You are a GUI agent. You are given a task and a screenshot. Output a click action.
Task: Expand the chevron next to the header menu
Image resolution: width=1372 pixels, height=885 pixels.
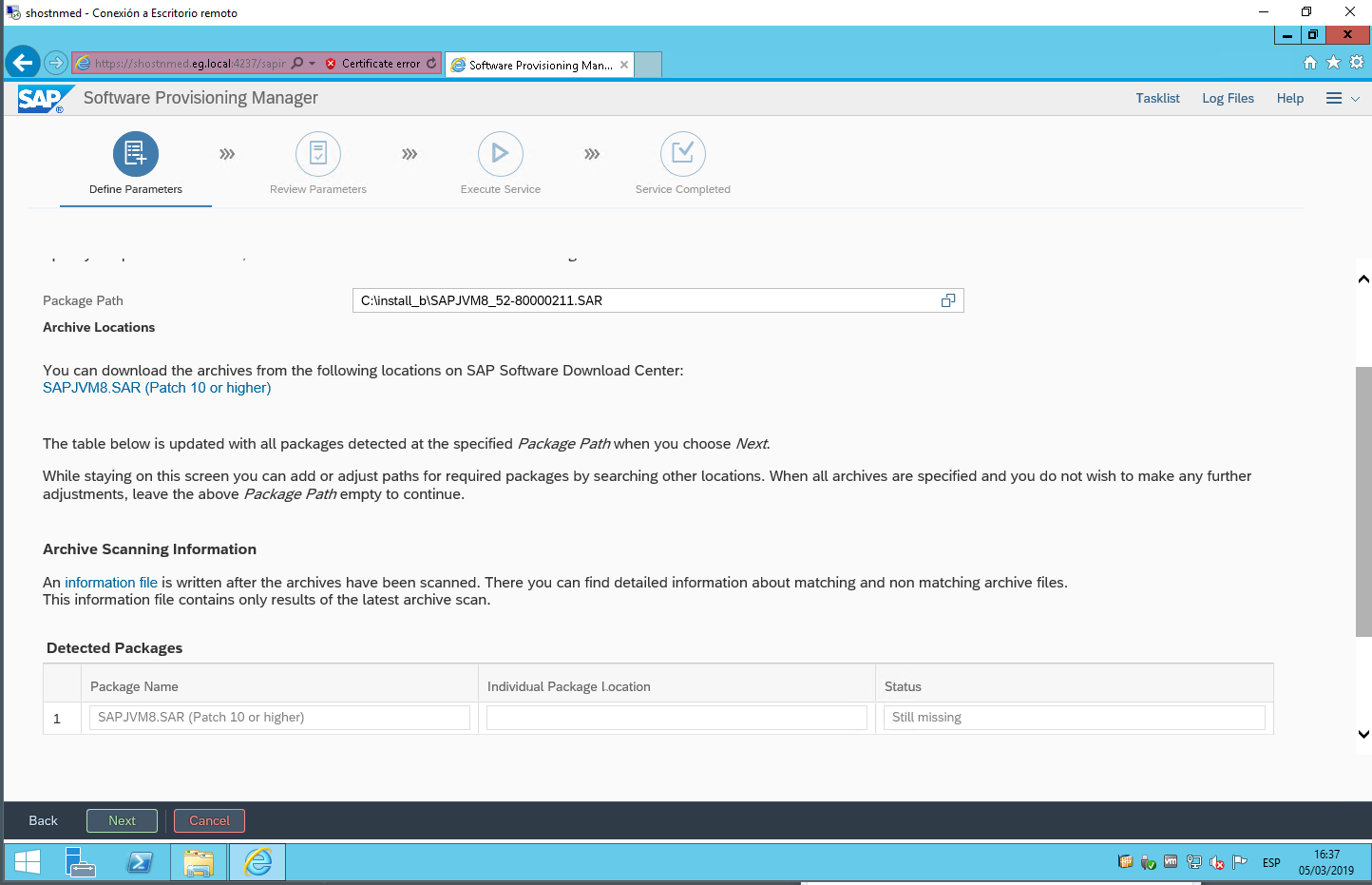coord(1356,99)
